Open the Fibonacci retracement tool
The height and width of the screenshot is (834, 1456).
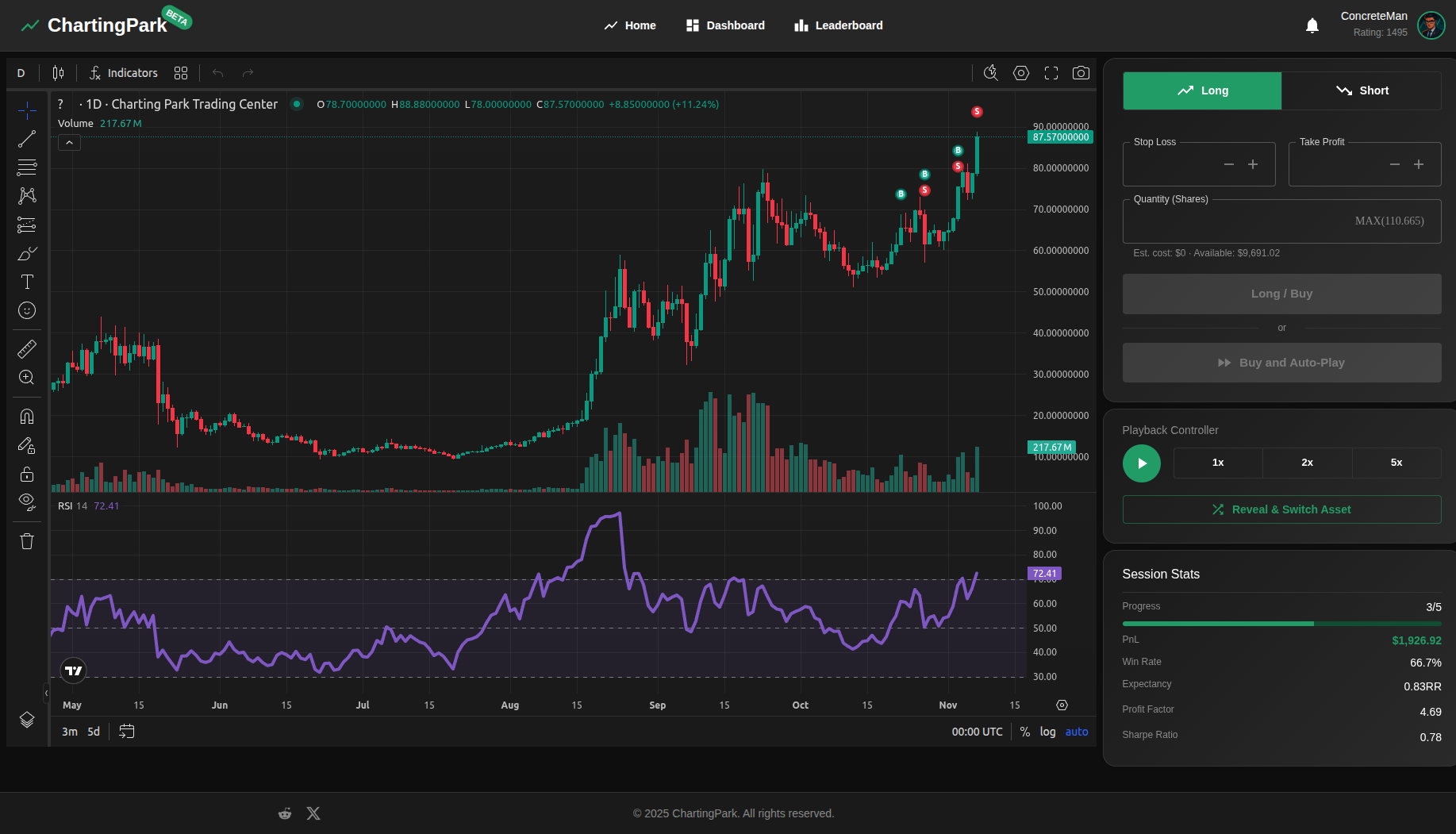coord(27,167)
